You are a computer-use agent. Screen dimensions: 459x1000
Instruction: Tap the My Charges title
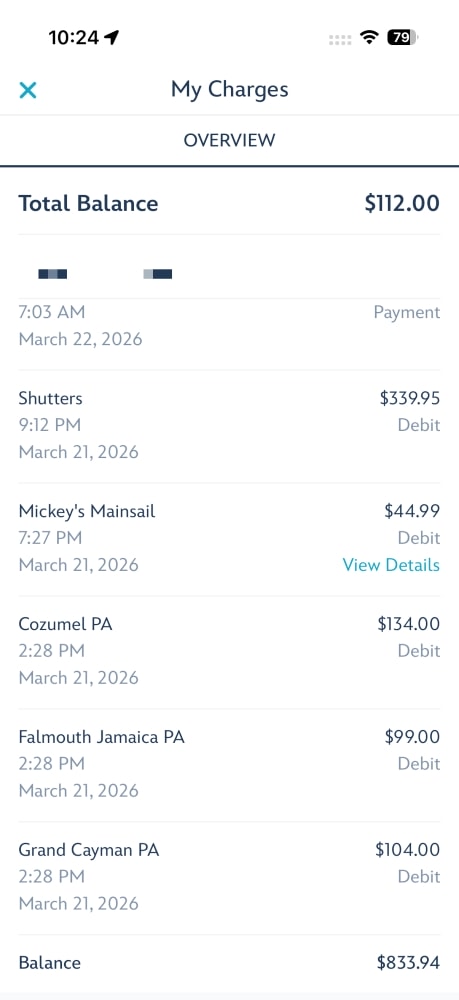230,89
